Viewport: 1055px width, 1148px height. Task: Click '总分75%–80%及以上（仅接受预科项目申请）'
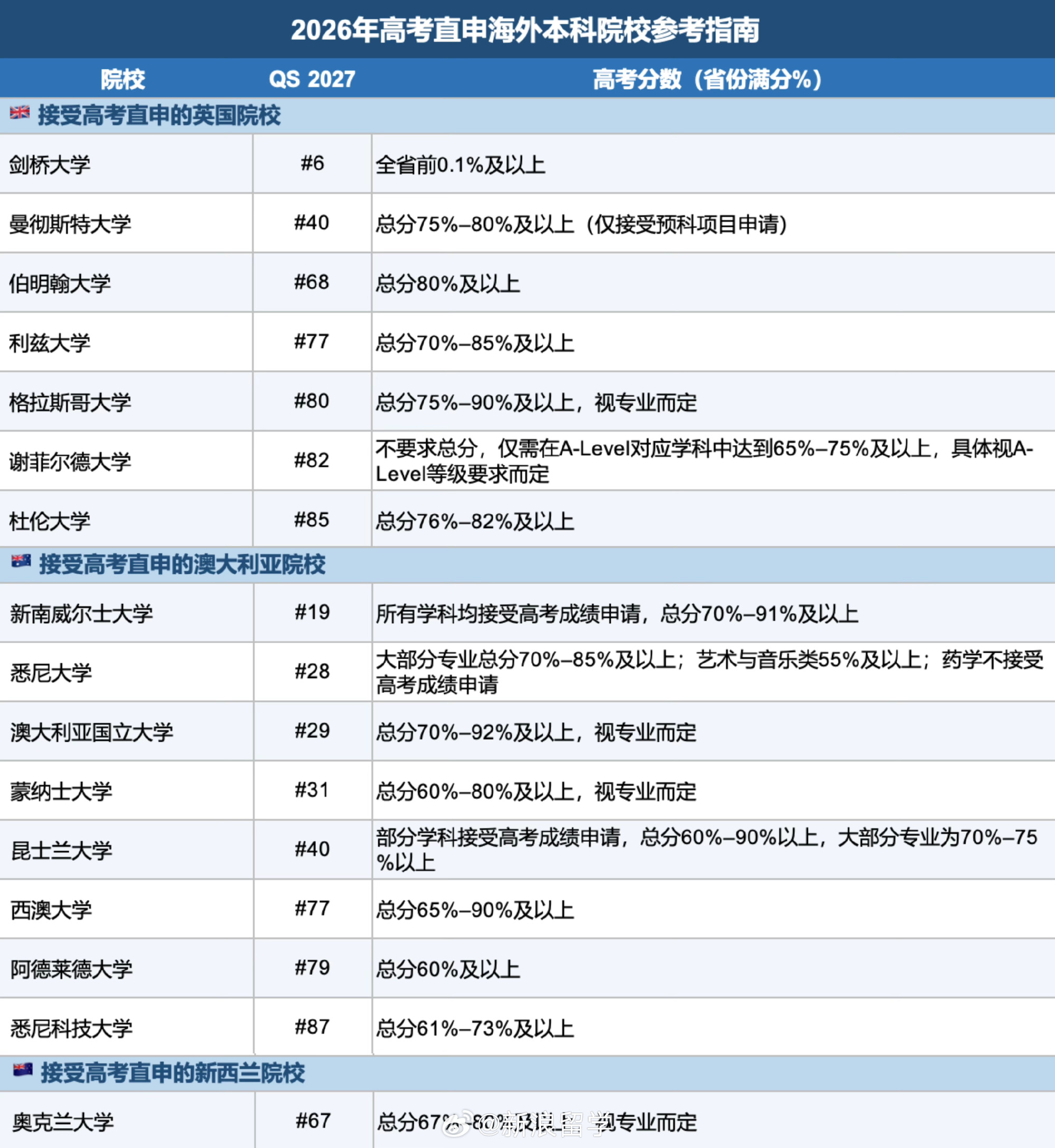point(582,224)
